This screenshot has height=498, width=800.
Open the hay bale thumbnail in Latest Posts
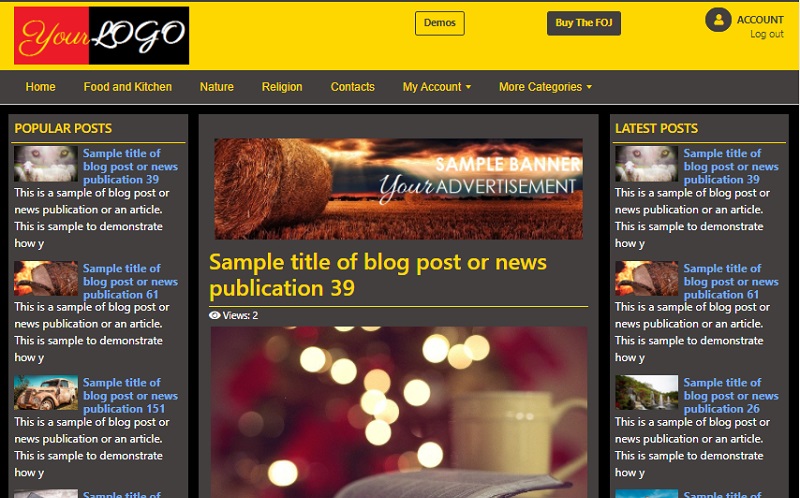(646, 279)
